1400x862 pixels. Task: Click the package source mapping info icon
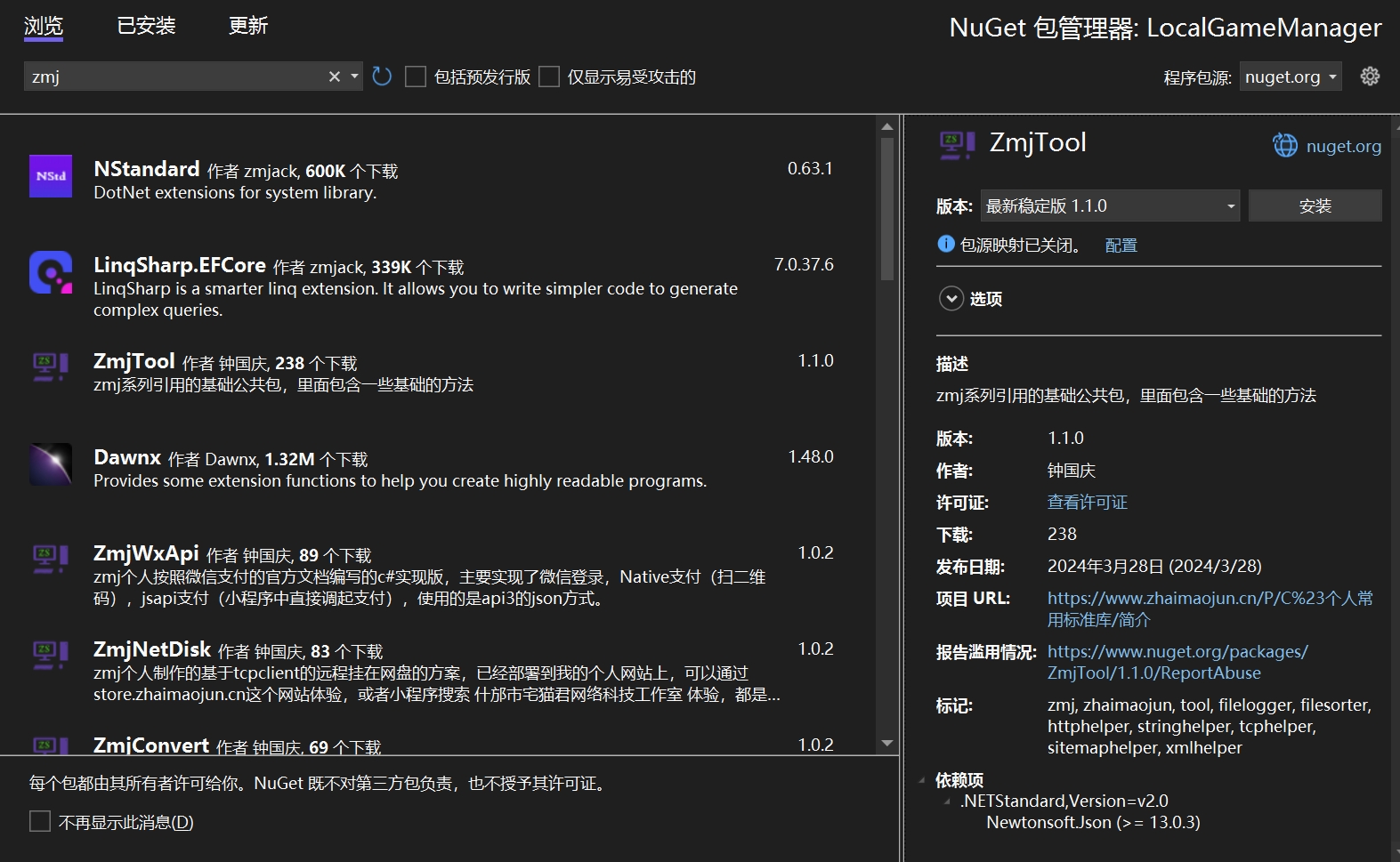pyautogui.click(x=946, y=244)
